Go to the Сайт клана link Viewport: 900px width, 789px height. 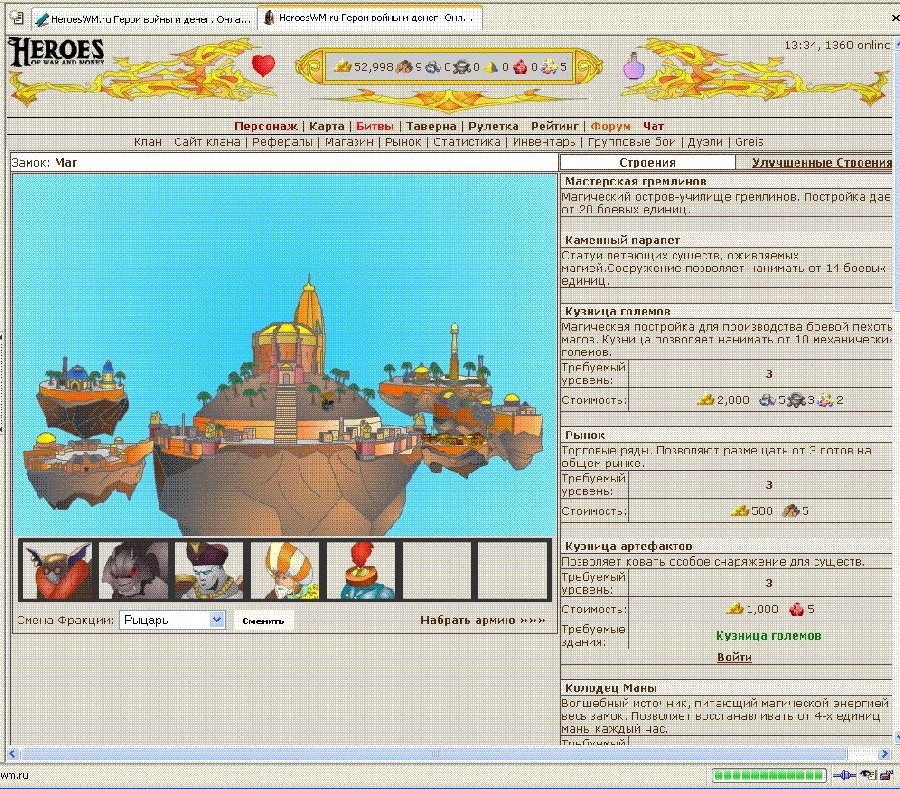(207, 142)
